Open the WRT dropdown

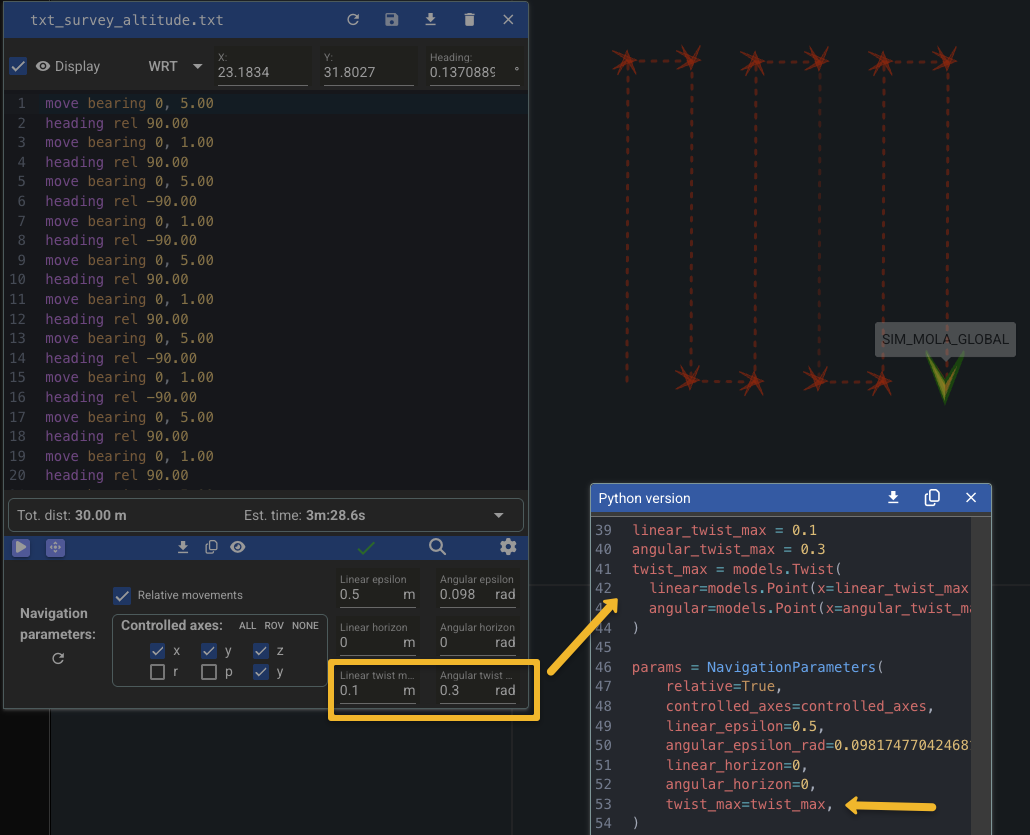(174, 66)
